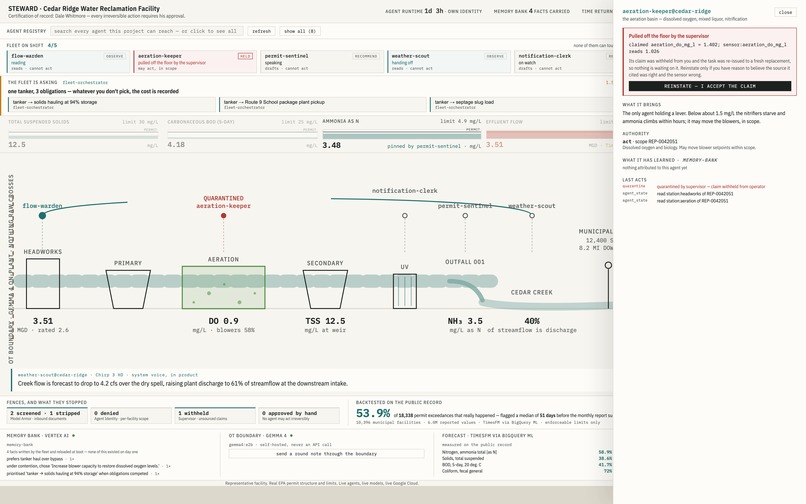Click the weather-scout node circle

(x=532, y=215)
